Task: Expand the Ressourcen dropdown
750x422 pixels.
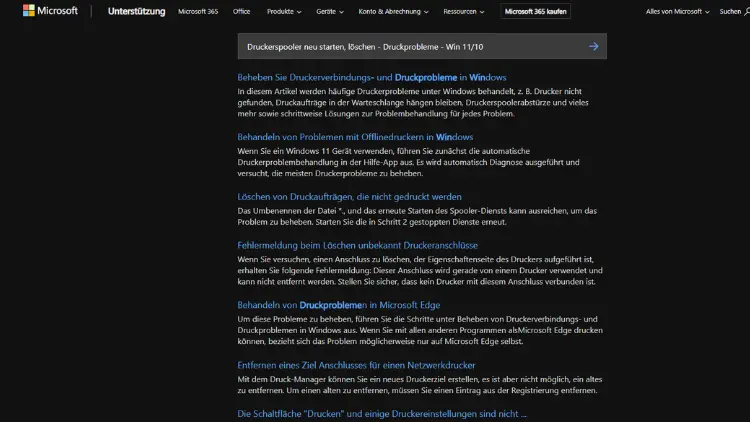Action: (463, 11)
